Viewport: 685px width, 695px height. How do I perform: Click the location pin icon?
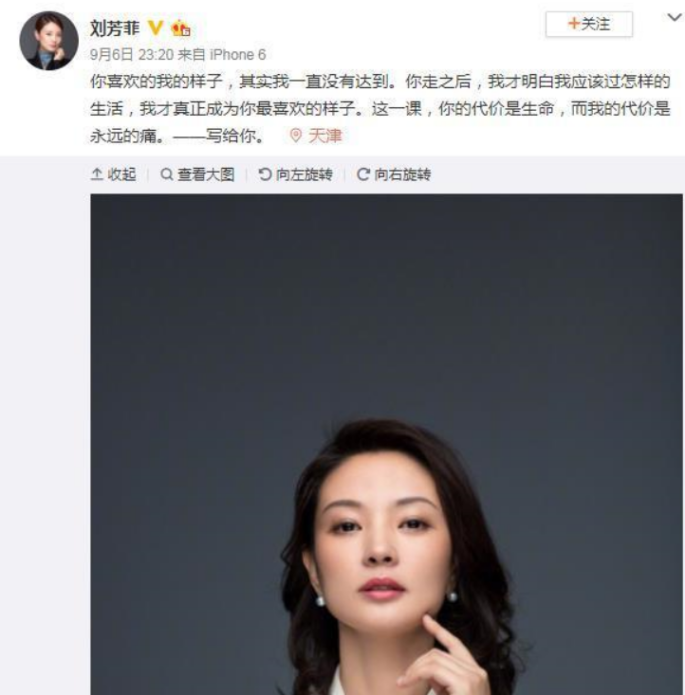pyautogui.click(x=296, y=136)
